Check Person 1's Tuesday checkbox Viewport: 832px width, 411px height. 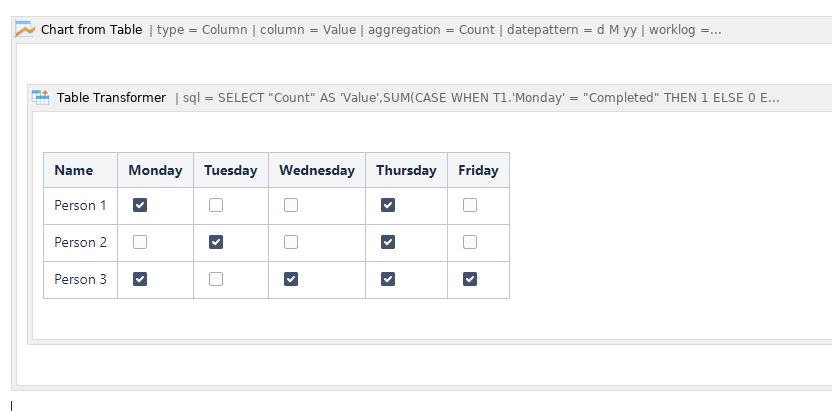pyautogui.click(x=216, y=205)
